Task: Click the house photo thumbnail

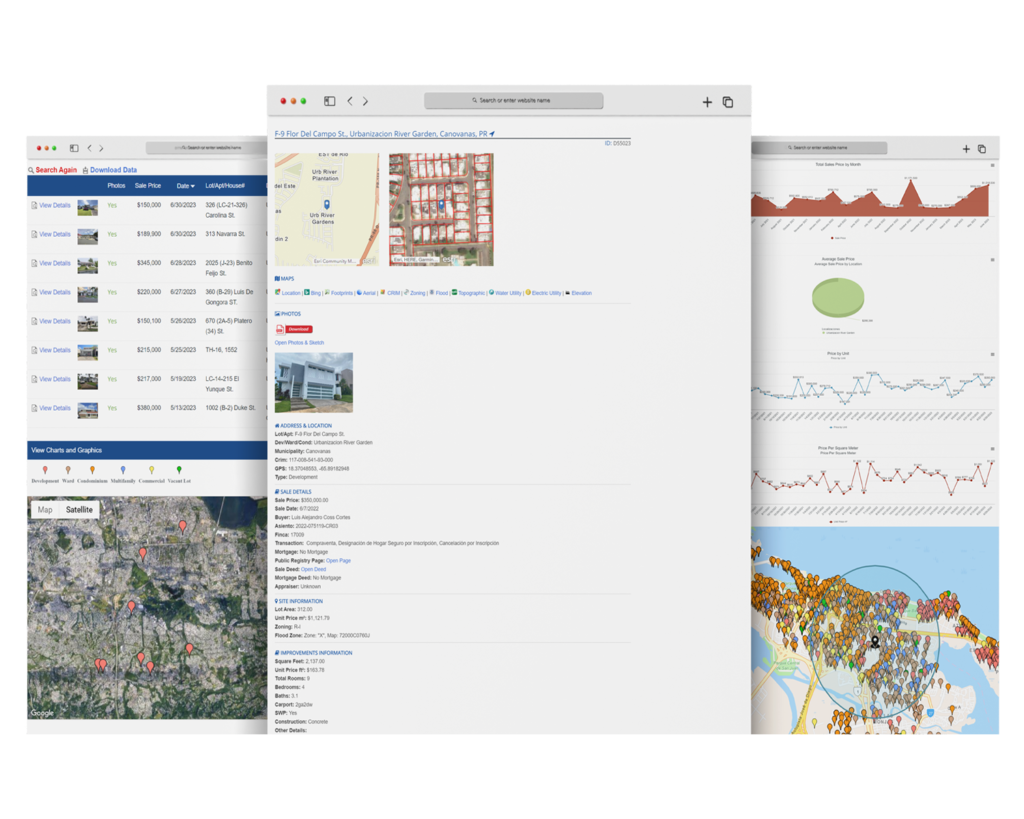Action: [x=313, y=382]
